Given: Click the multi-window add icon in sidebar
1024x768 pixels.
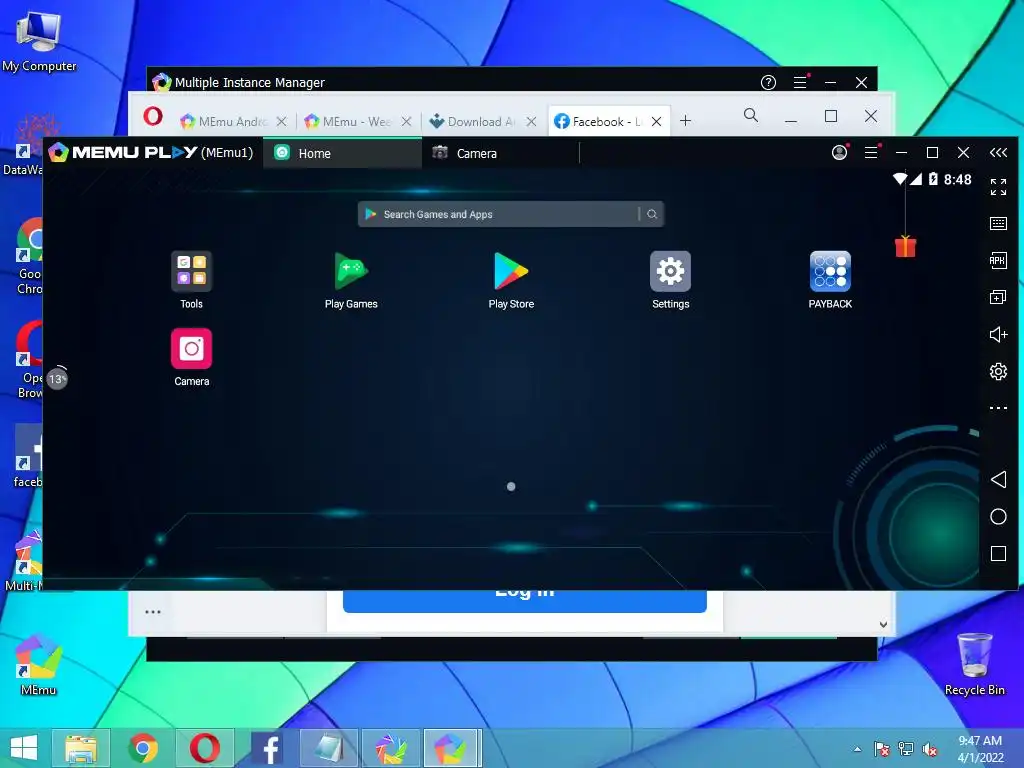Looking at the screenshot, I should point(998,298).
